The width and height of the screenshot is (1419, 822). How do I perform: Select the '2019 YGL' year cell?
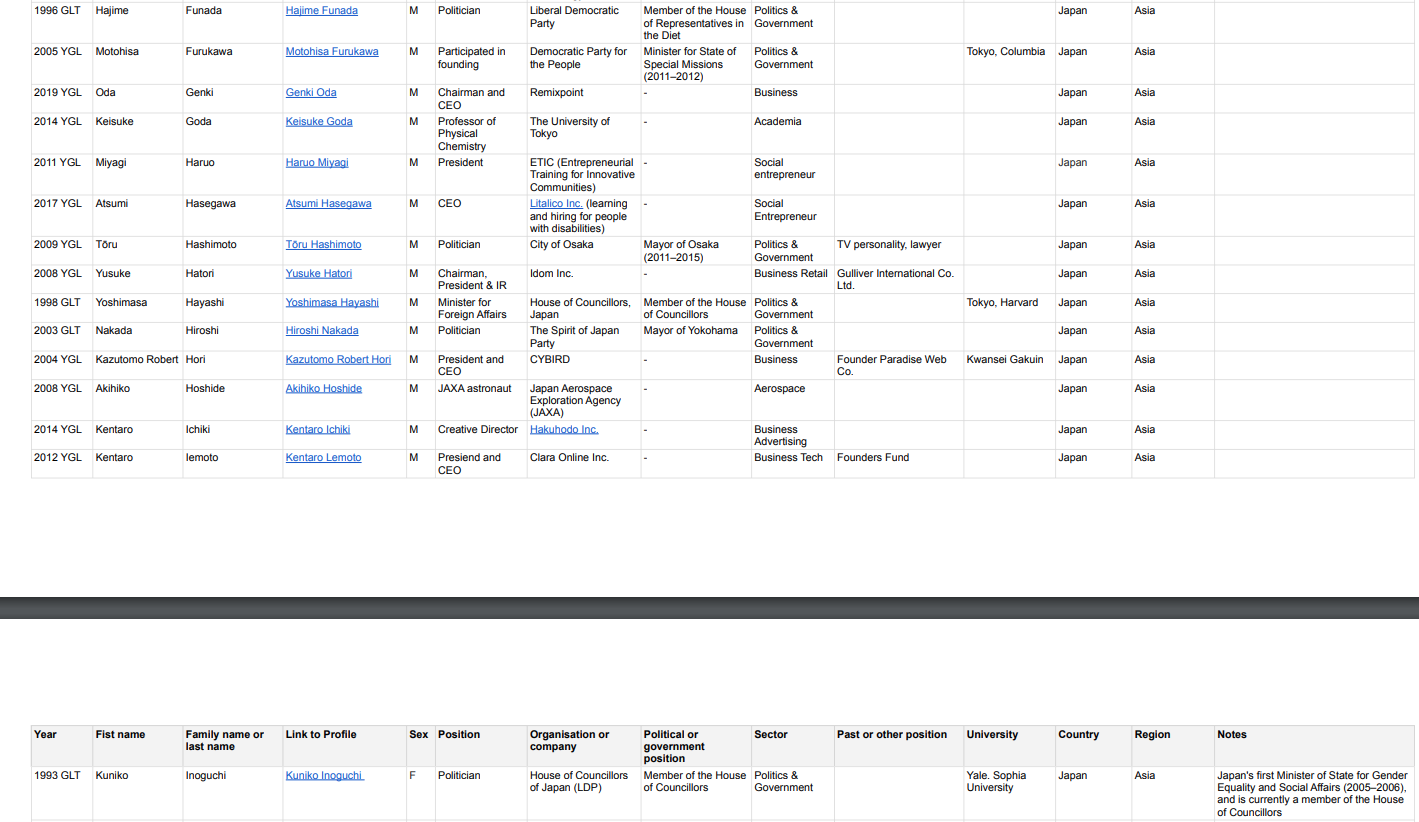coord(62,99)
